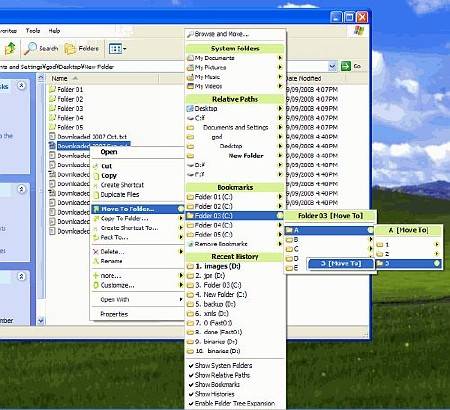450x410 pixels.
Task: Open the Tools menu
Action: [33, 31]
